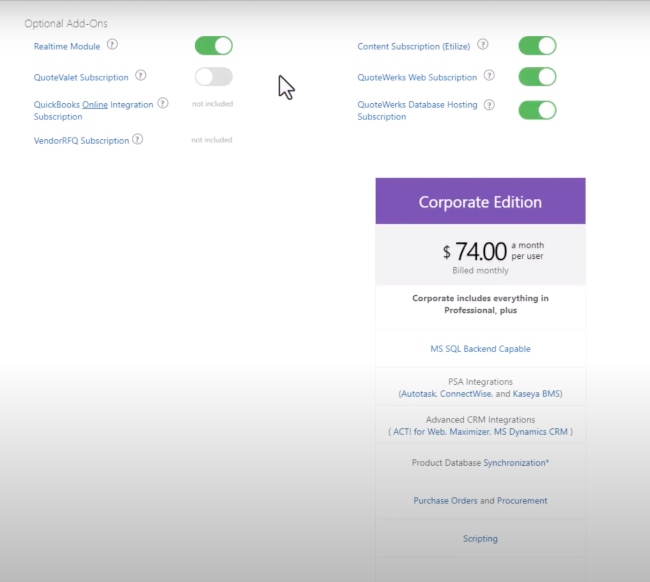Show VendorRFQ Subscription help tooltip icon
The image size is (650, 582).
point(138,139)
